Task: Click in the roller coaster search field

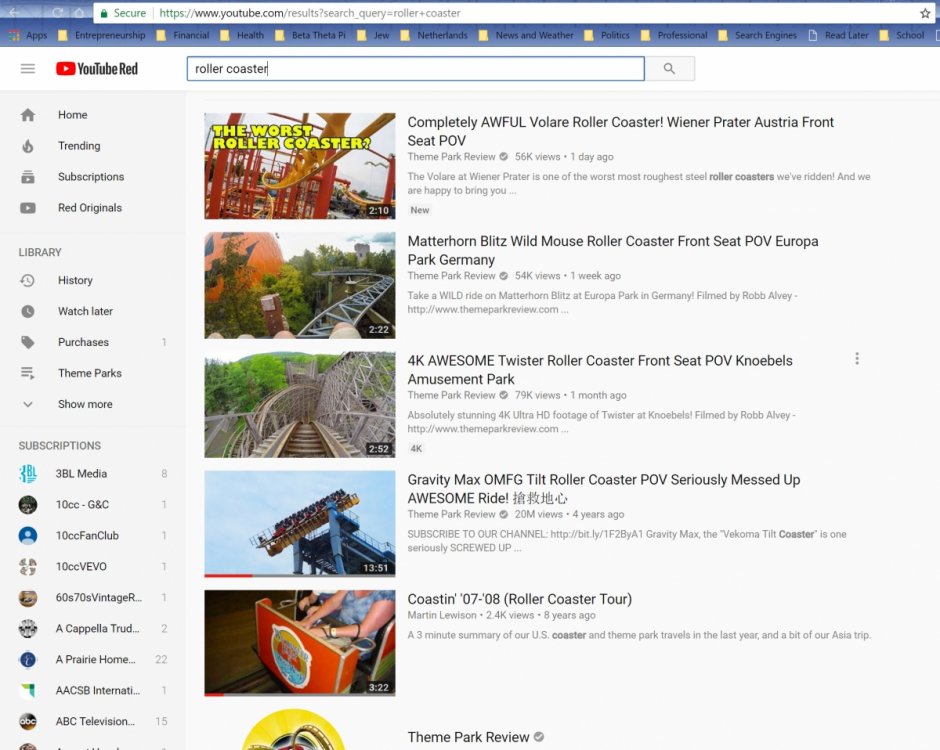Action: point(415,69)
